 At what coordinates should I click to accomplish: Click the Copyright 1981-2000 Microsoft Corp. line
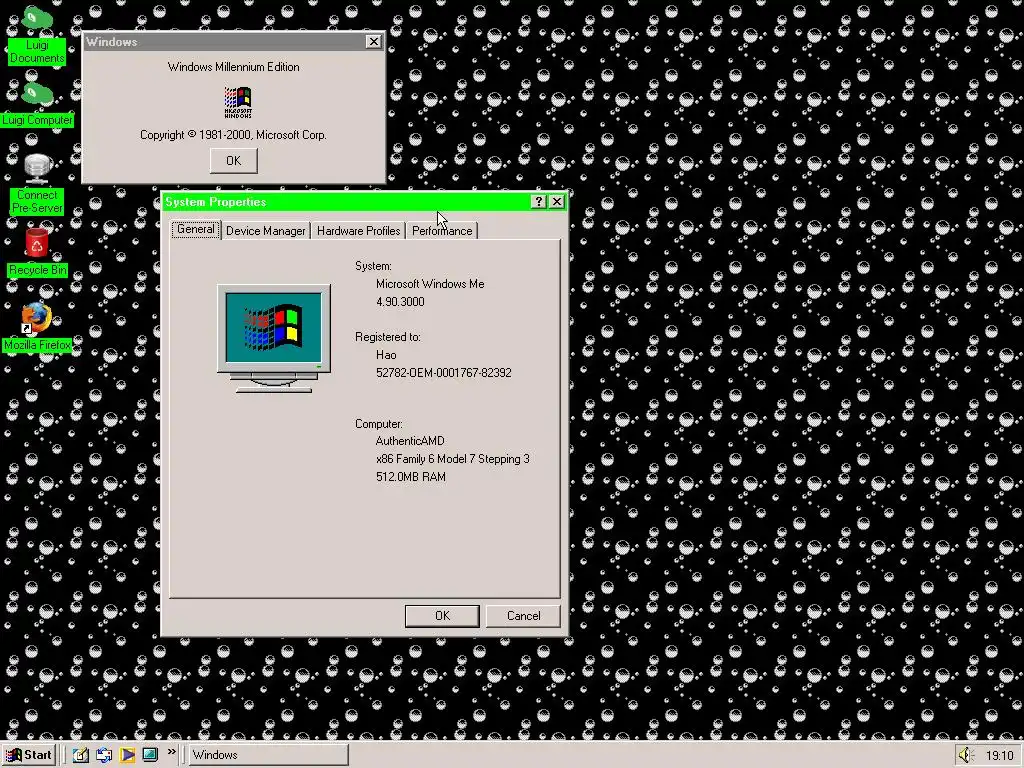click(233, 135)
